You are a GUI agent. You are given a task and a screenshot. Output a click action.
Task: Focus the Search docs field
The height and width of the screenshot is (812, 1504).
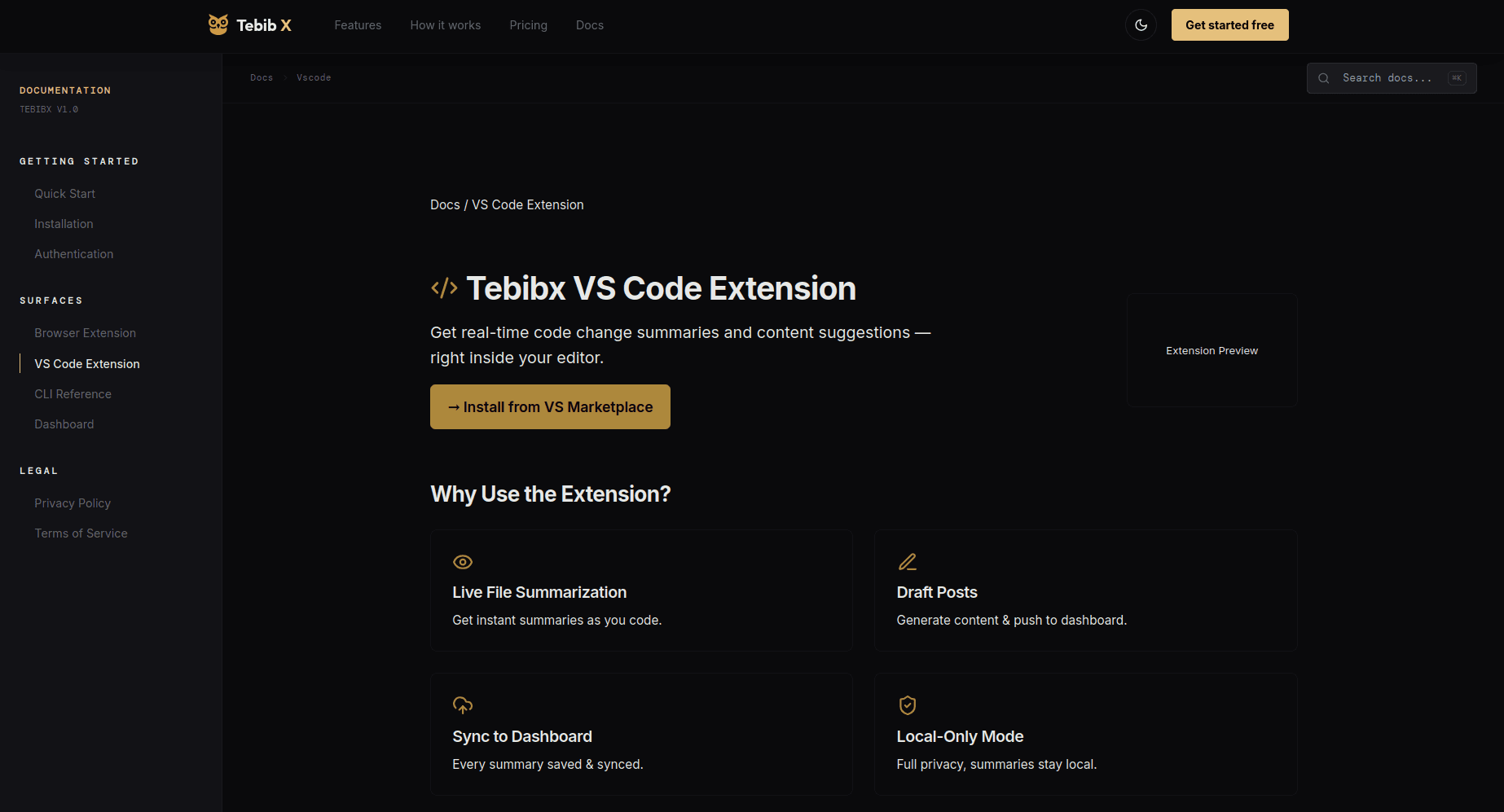tap(1392, 78)
